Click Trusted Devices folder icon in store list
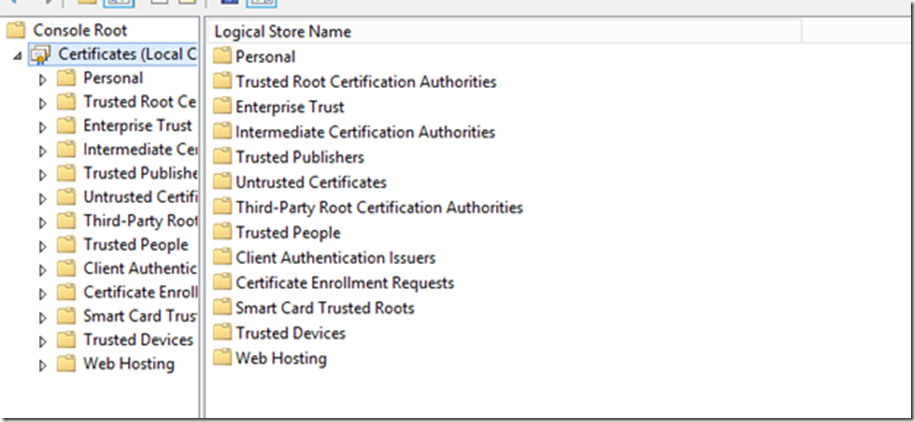 222,332
